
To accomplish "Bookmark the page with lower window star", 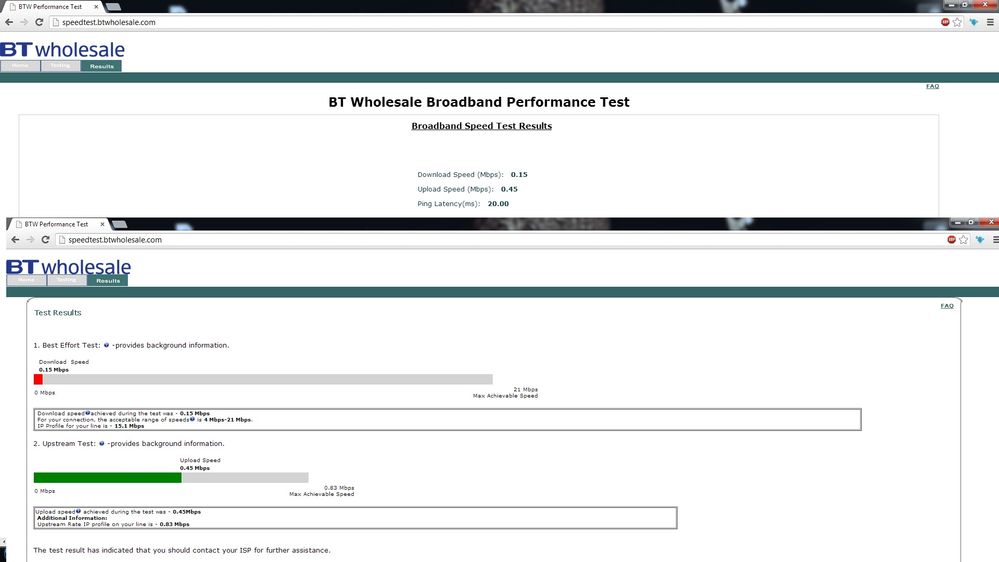I will click(963, 240).
